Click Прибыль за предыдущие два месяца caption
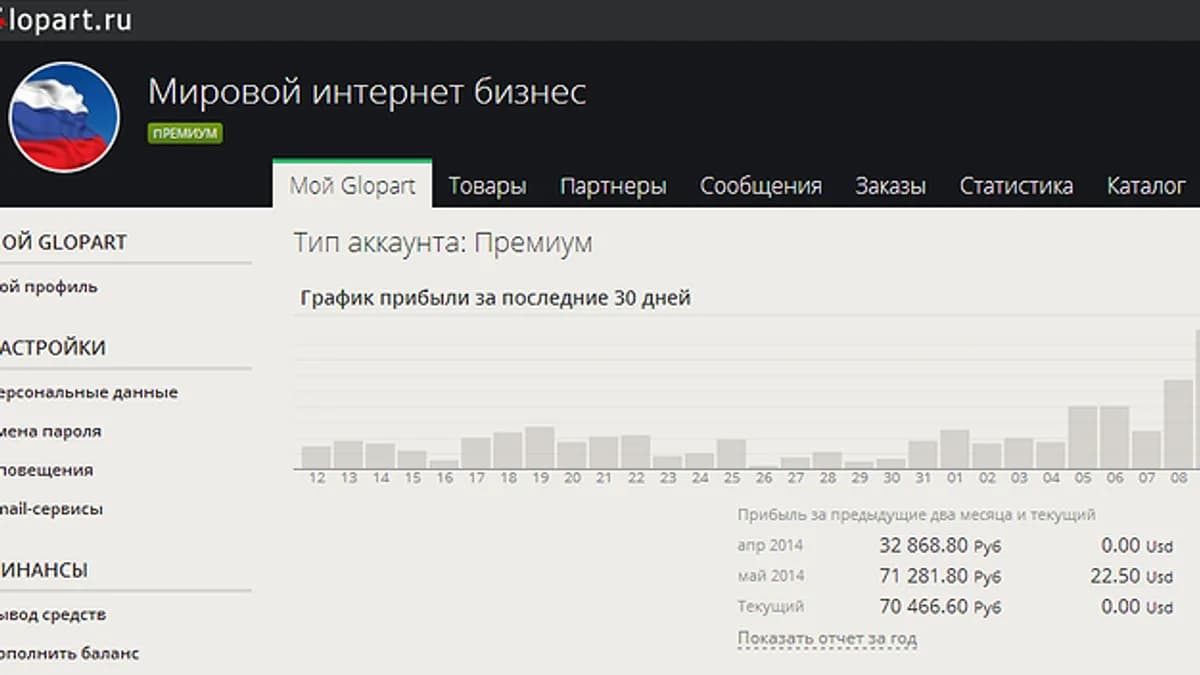Viewport: 1200px width, 675px height. pyautogui.click(x=916, y=515)
